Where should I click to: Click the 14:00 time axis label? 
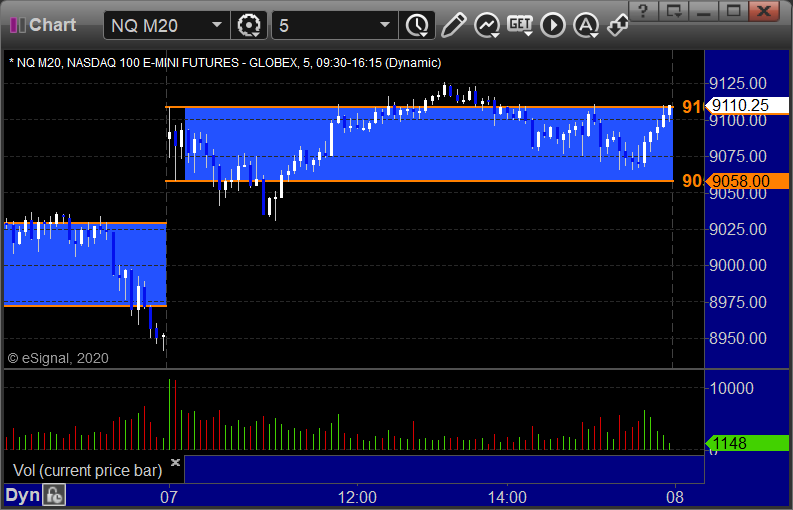point(507,497)
